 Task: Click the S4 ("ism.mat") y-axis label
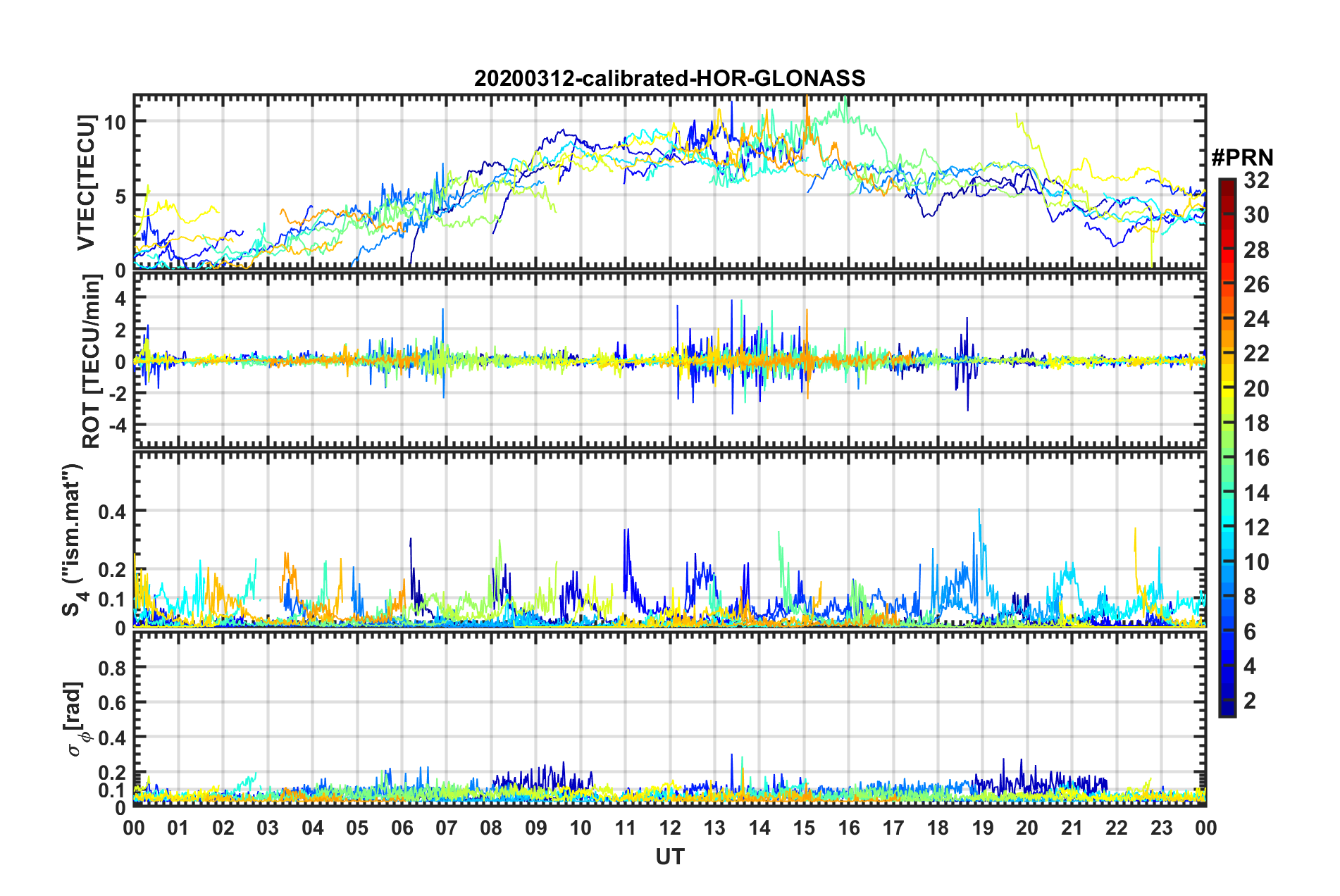click(73, 539)
